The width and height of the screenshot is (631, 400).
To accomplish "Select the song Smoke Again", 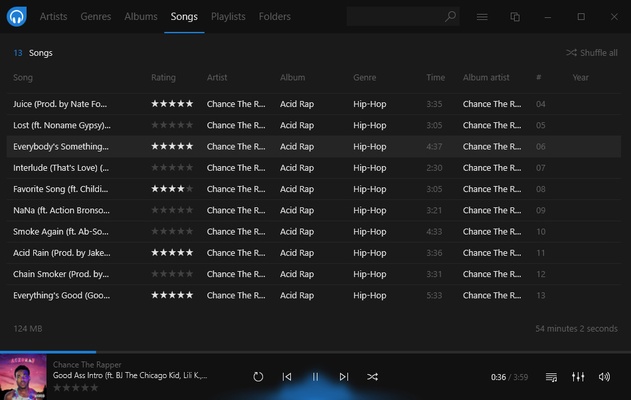I will (60, 231).
